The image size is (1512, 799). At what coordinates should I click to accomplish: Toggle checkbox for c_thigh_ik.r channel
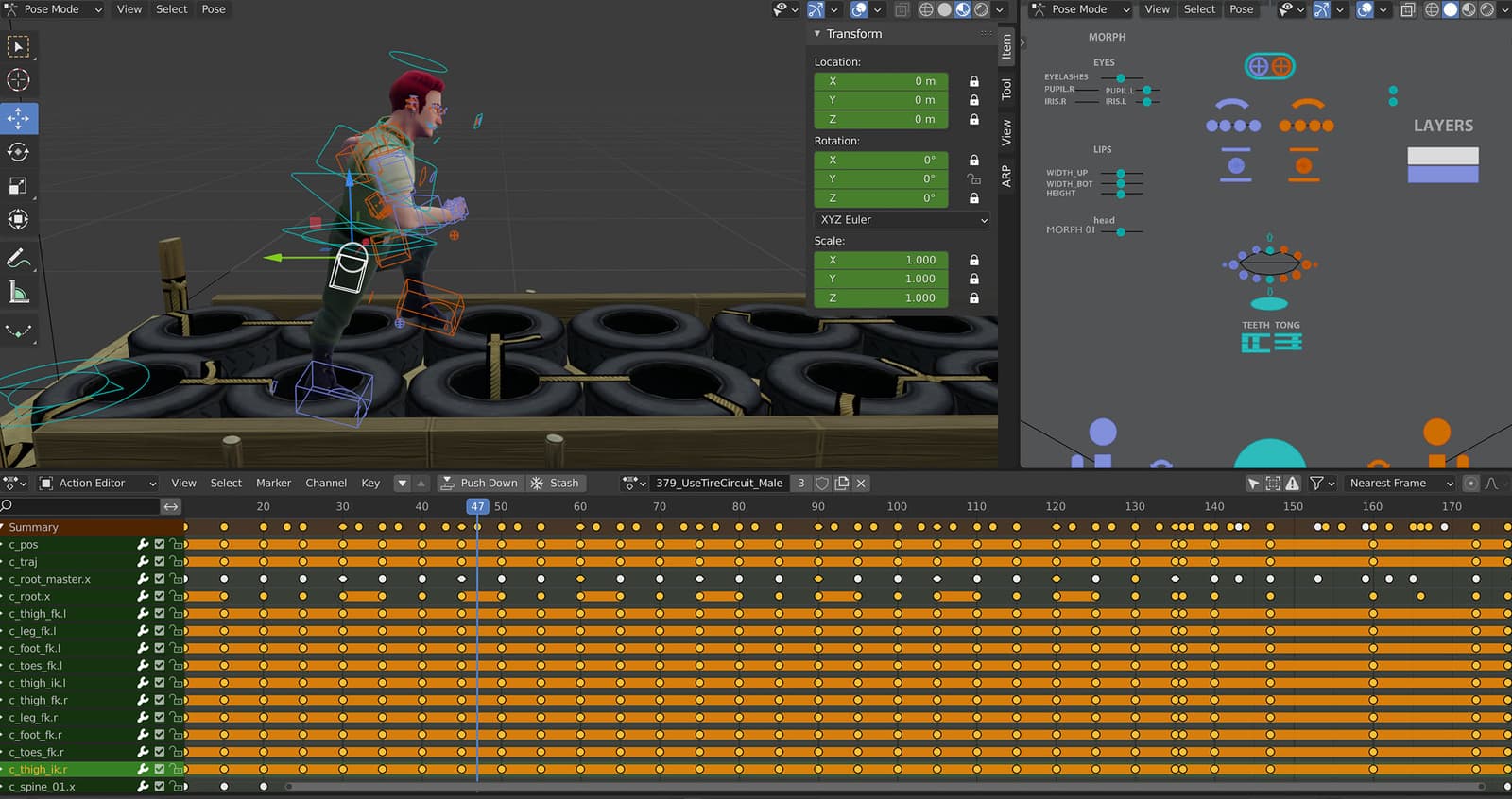160,769
